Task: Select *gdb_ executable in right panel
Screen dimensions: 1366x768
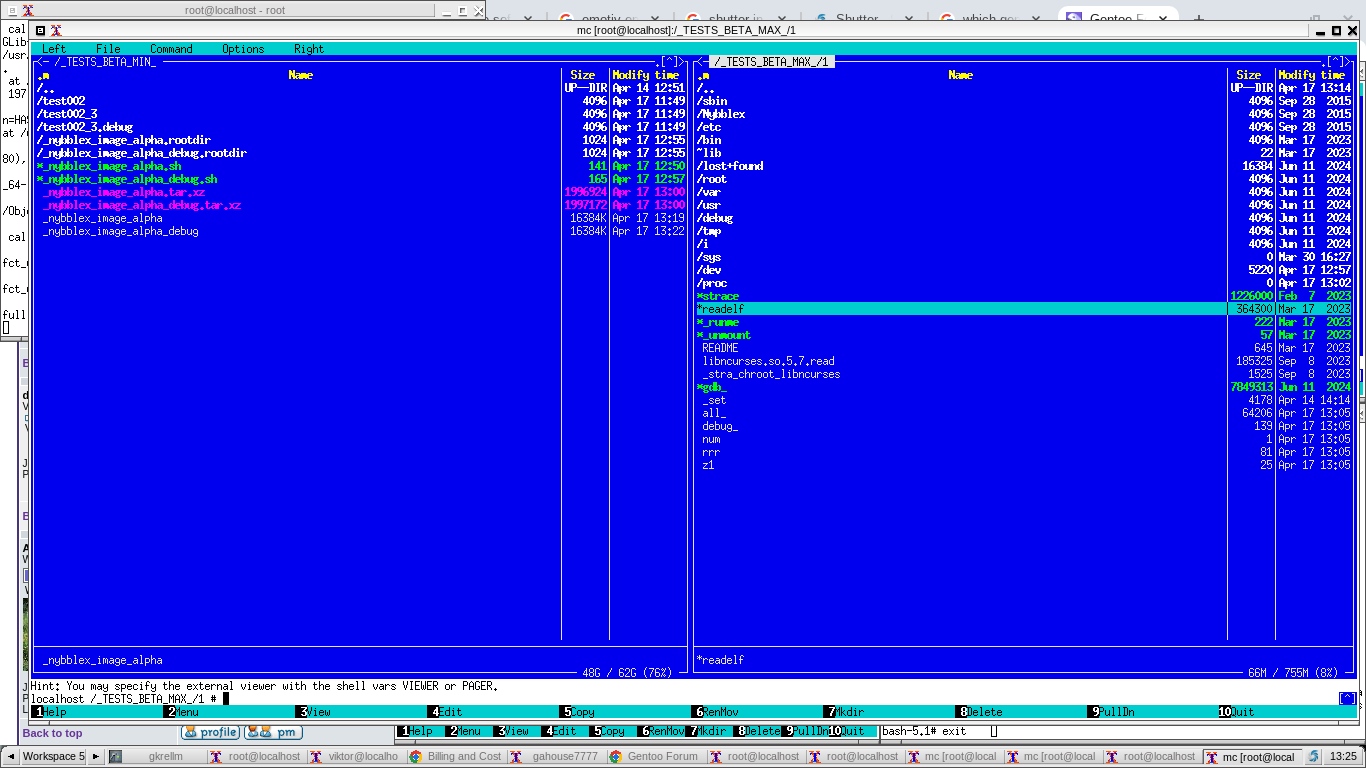Action: (1024, 387)
